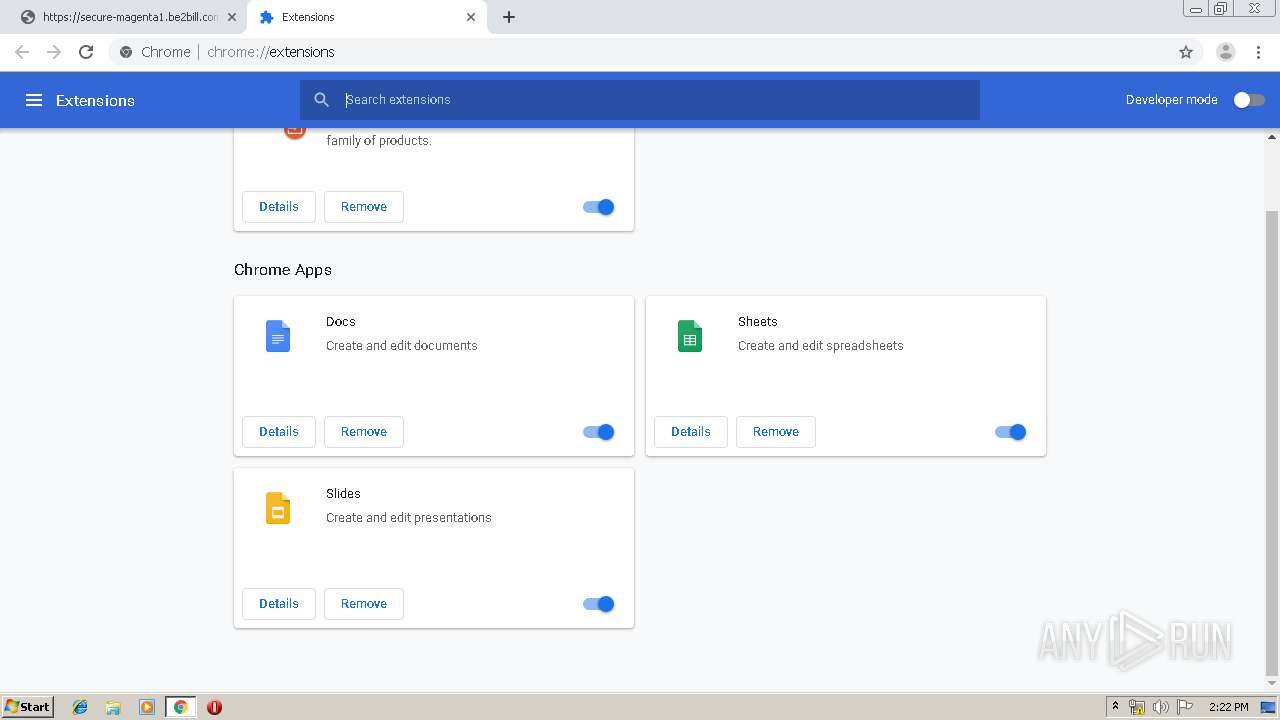
Task: Click the Chrome site info icon in the address bar
Action: tap(126, 52)
